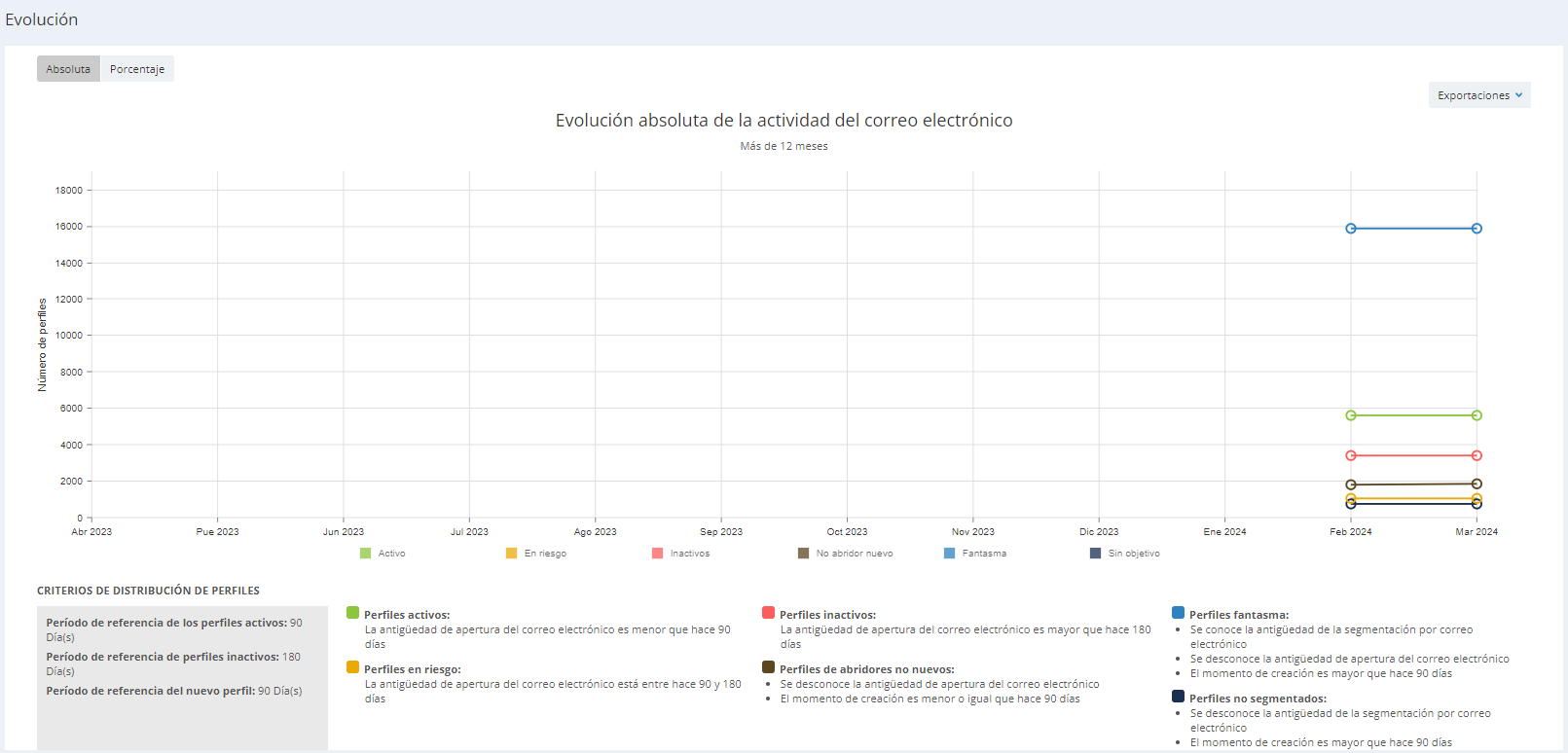The height and width of the screenshot is (753, 1568).
Task: Click 'Período de referencia de perfiles inactivos' text
Action: (x=163, y=657)
